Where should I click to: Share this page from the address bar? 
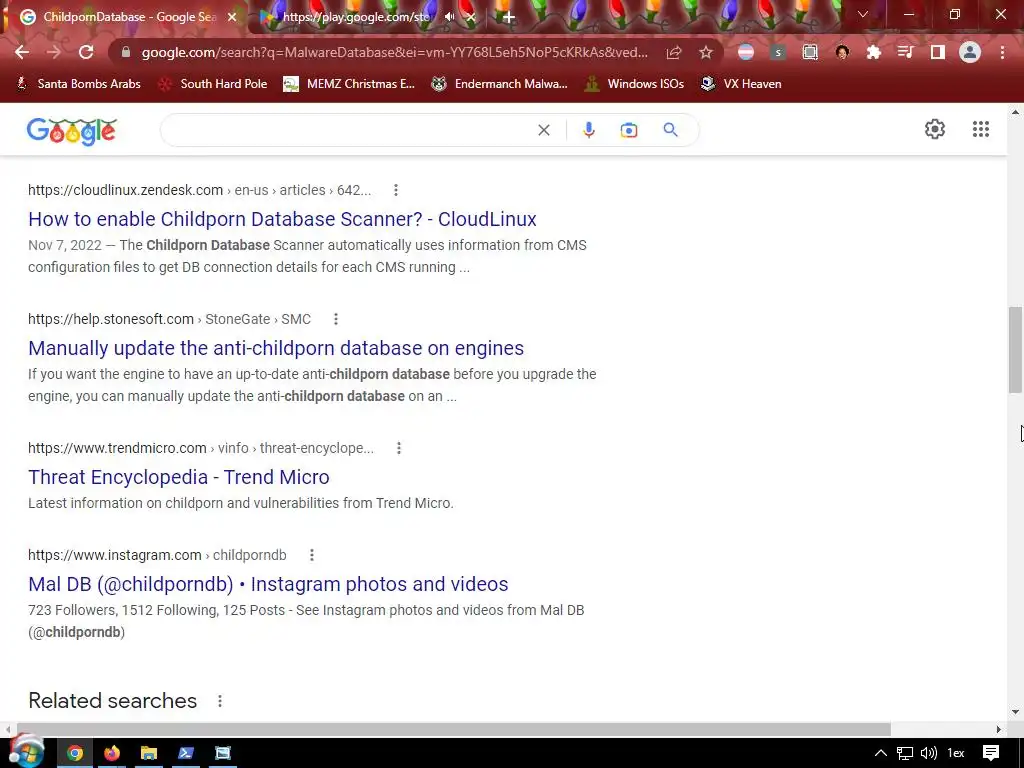tap(674, 52)
